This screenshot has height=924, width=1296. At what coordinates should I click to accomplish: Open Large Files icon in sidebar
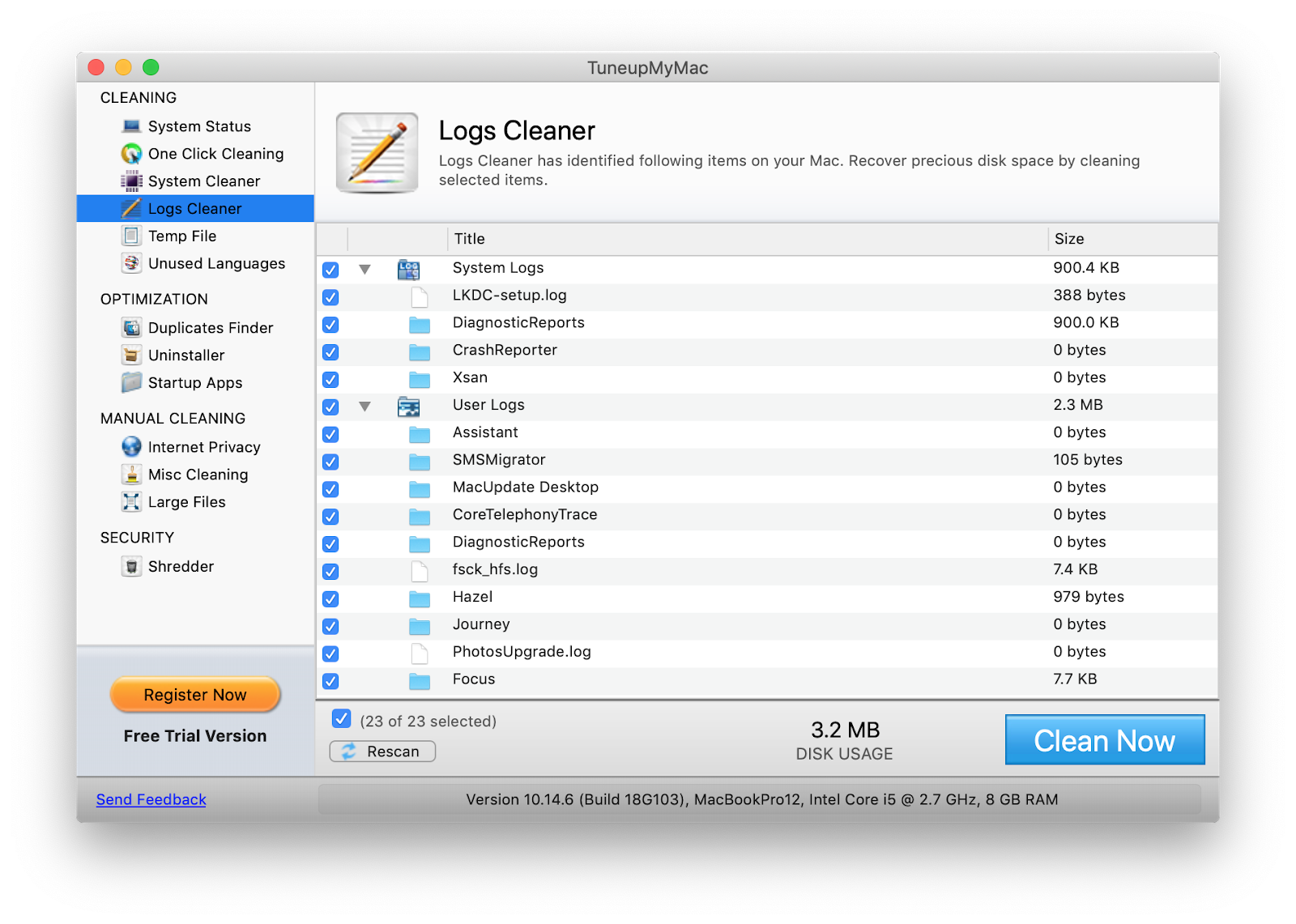131,502
